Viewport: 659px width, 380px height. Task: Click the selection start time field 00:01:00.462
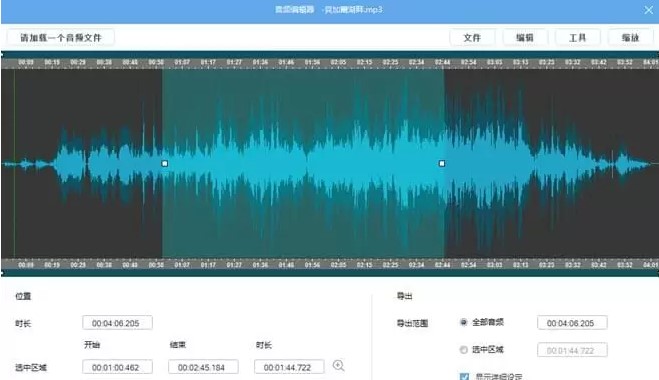(x=117, y=367)
